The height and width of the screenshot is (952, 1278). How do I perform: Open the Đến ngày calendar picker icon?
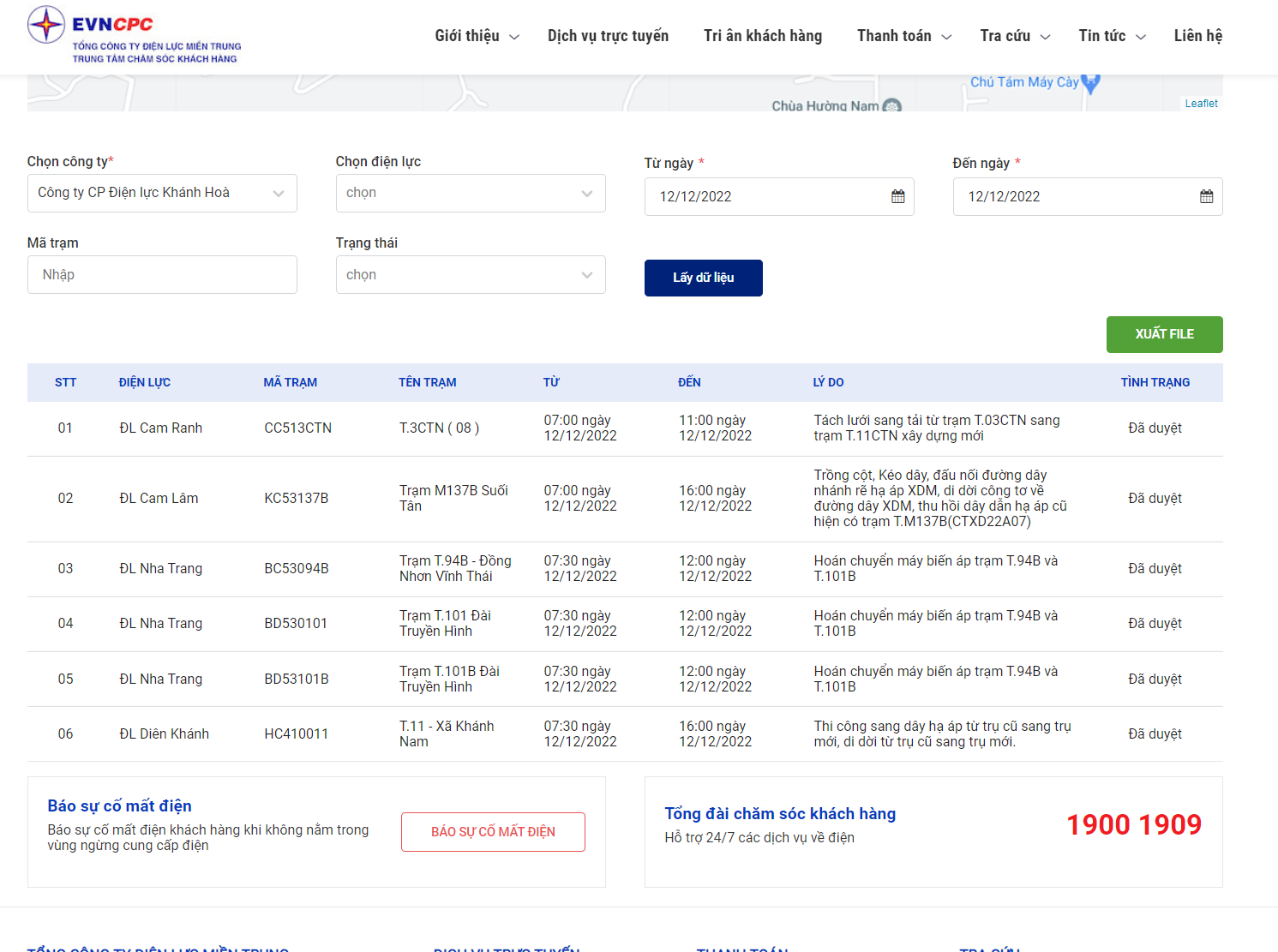1206,197
